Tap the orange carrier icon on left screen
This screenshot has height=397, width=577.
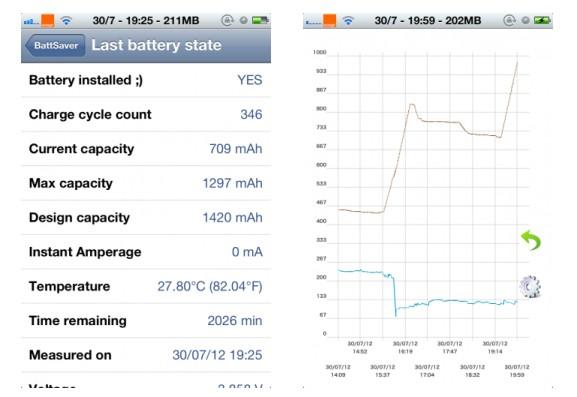point(47,21)
